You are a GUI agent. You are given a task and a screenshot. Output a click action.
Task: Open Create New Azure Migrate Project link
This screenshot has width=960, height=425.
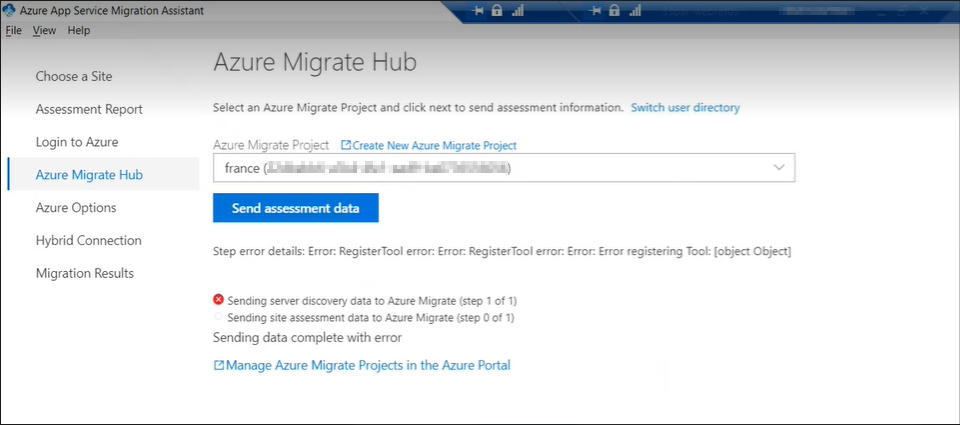pos(434,145)
